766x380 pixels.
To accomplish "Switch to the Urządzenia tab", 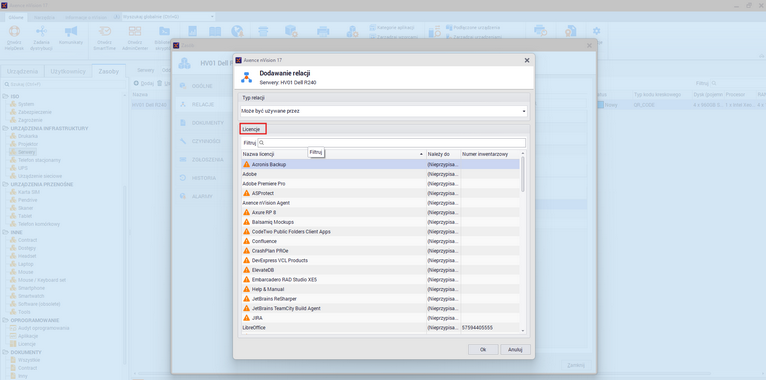I will coord(22,71).
